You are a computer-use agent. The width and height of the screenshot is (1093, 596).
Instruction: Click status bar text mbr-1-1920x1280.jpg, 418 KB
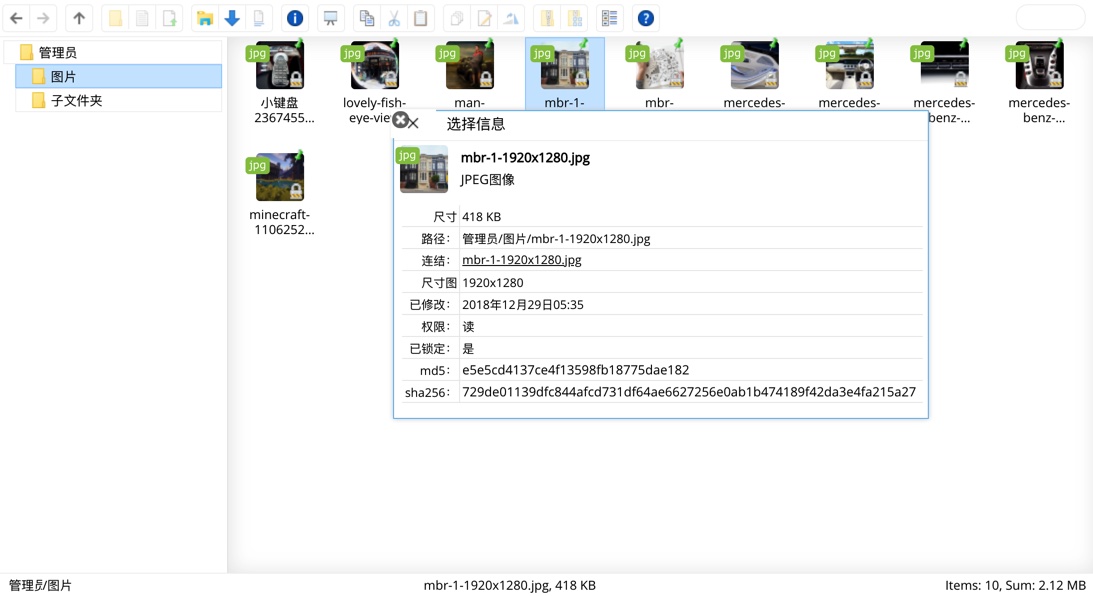pos(510,586)
